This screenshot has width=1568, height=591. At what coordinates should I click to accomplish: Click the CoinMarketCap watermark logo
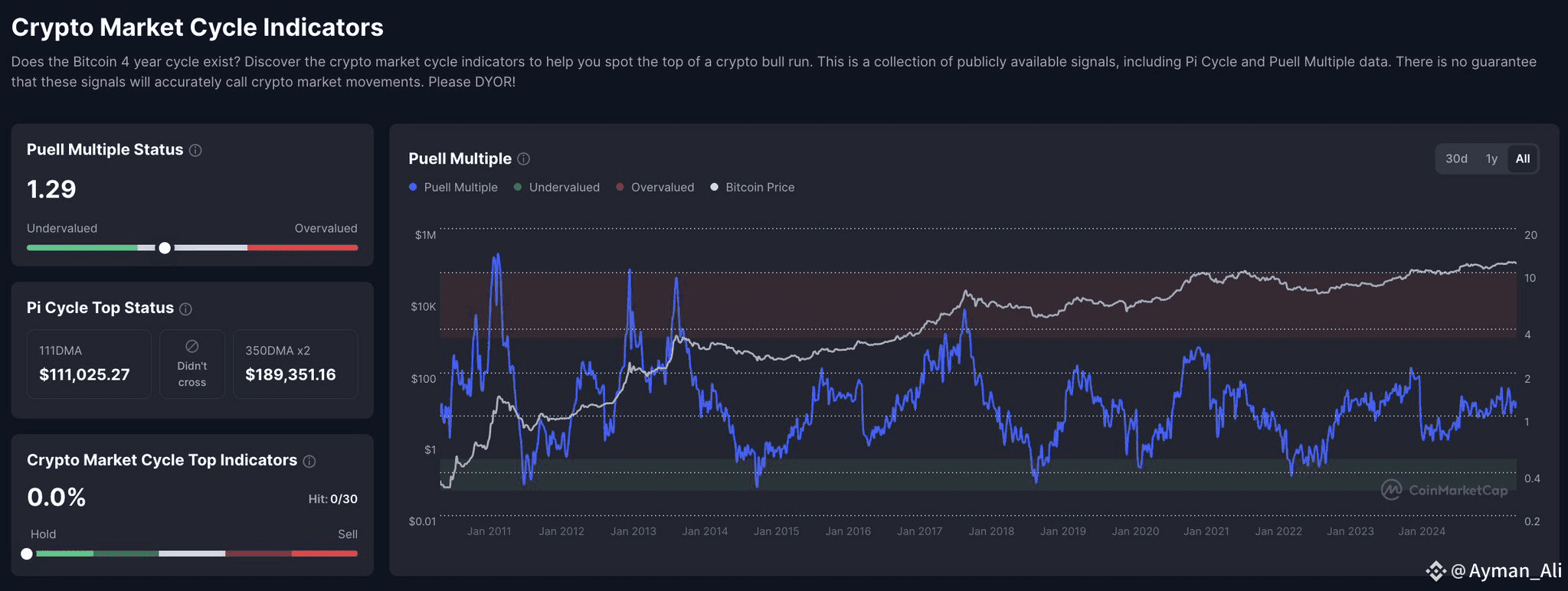[1391, 490]
